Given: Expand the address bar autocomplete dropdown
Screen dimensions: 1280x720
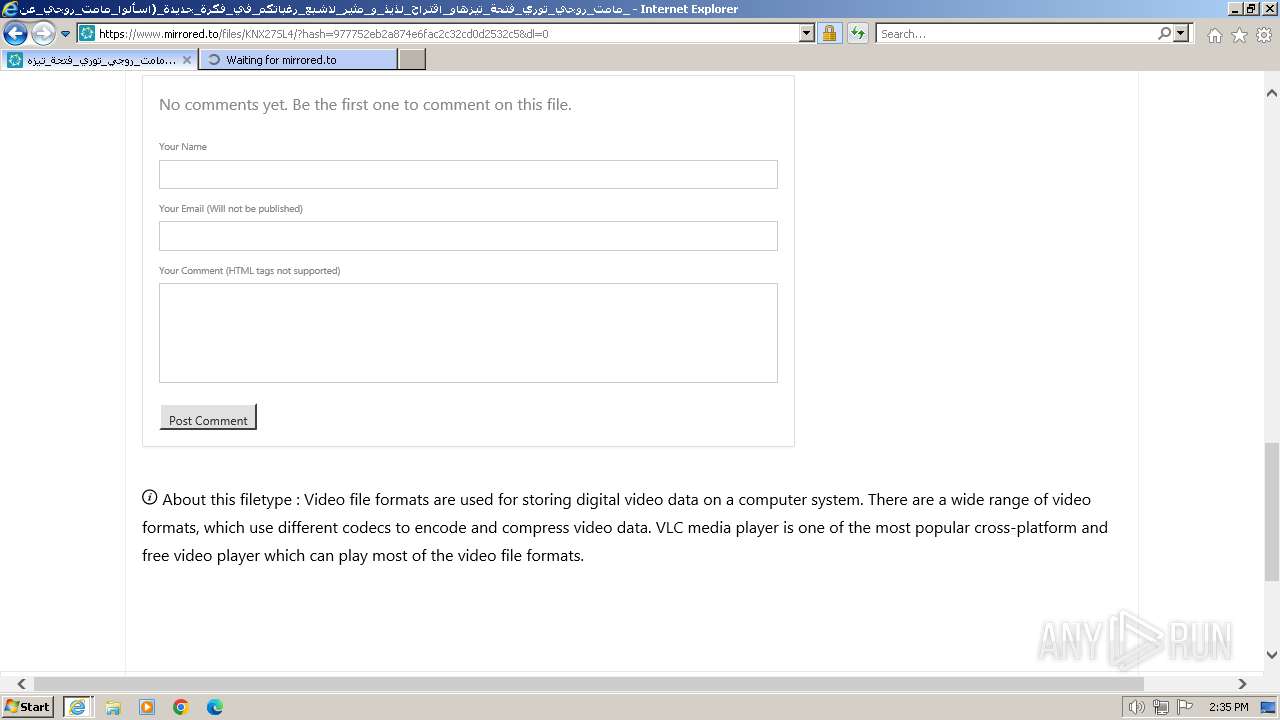Looking at the screenshot, I should pyautogui.click(x=807, y=33).
